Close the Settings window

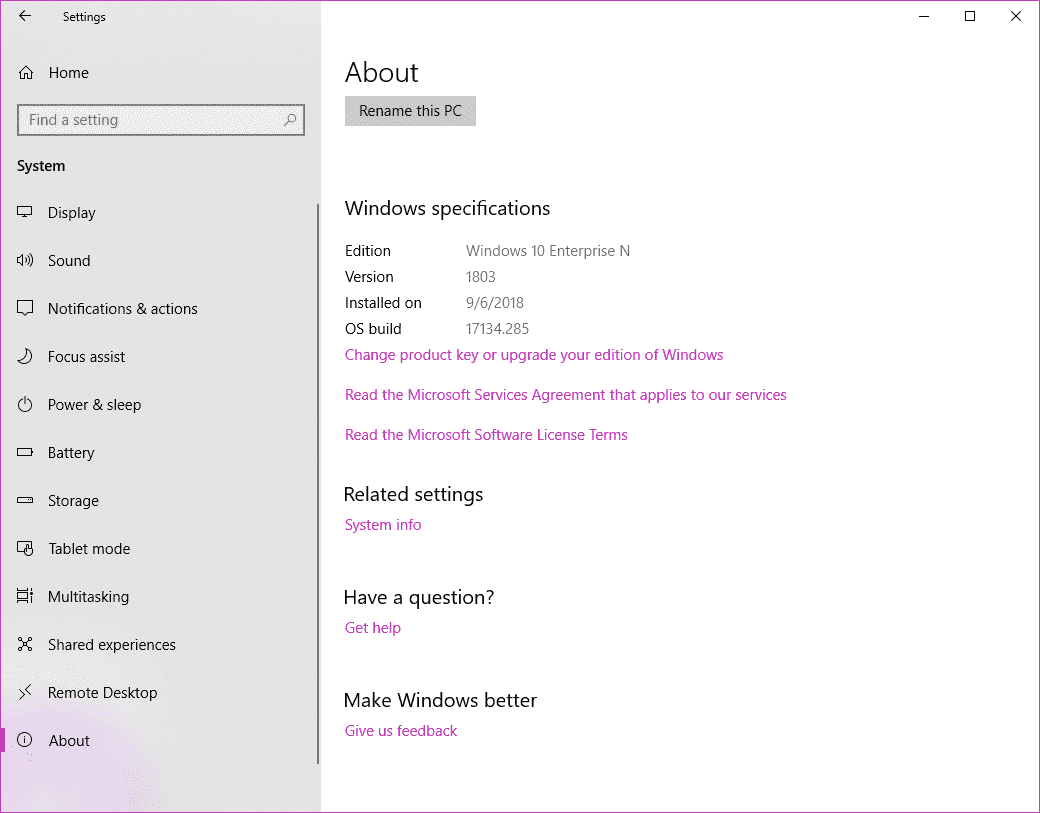[1015, 16]
